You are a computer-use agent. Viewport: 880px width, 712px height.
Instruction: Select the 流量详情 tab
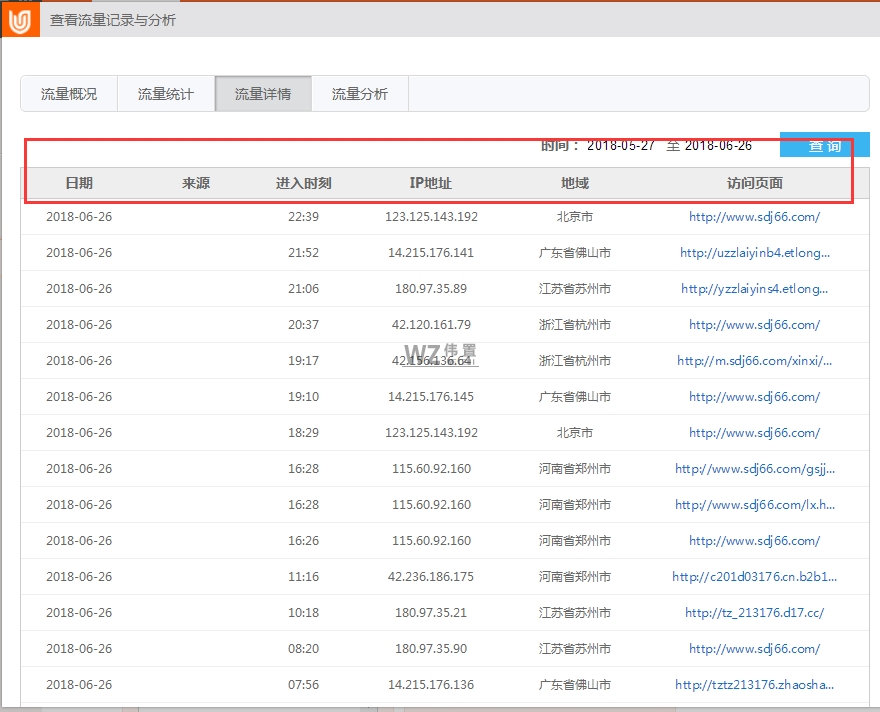[x=263, y=93]
